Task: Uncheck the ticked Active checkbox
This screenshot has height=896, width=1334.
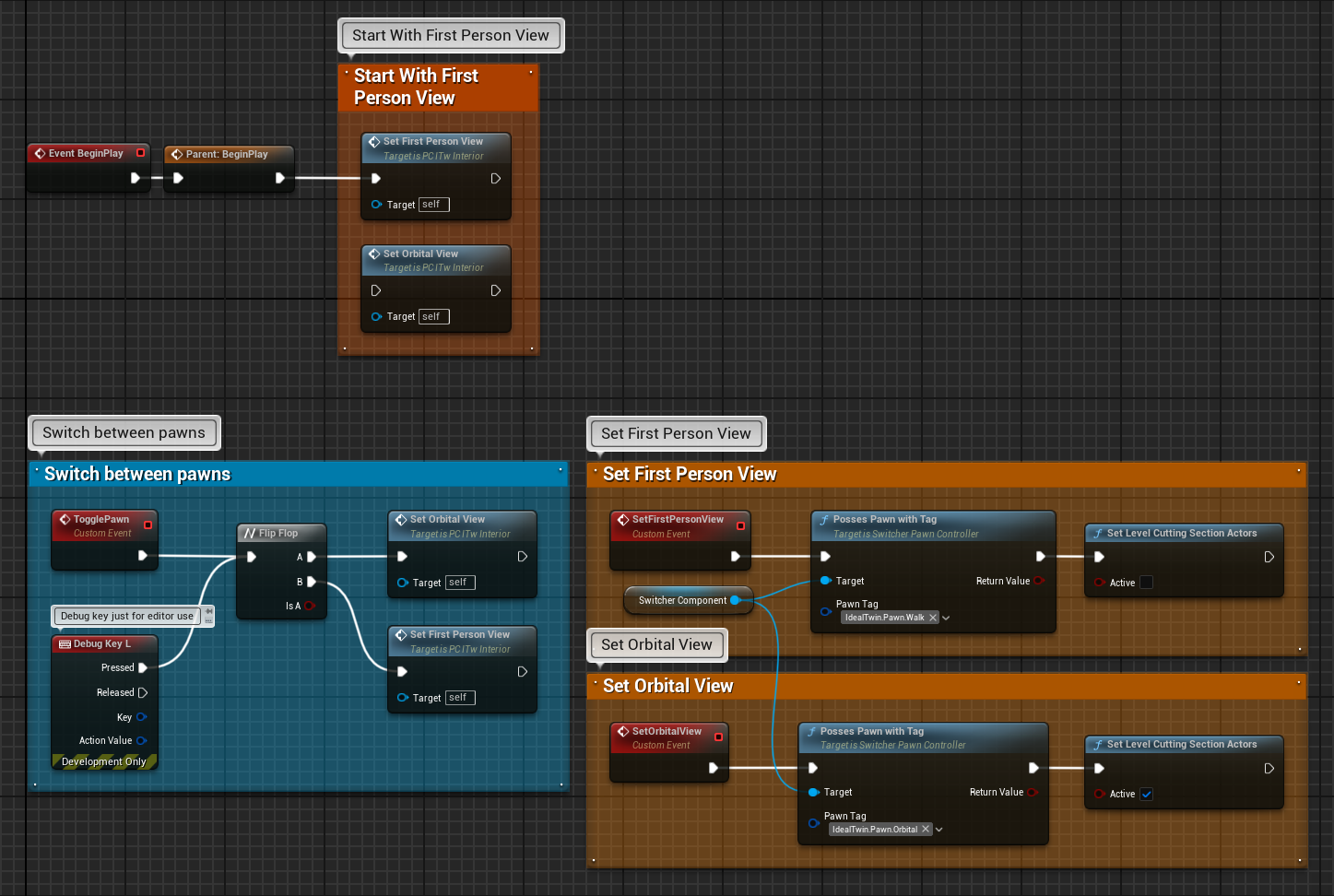Action: pyautogui.click(x=1147, y=795)
